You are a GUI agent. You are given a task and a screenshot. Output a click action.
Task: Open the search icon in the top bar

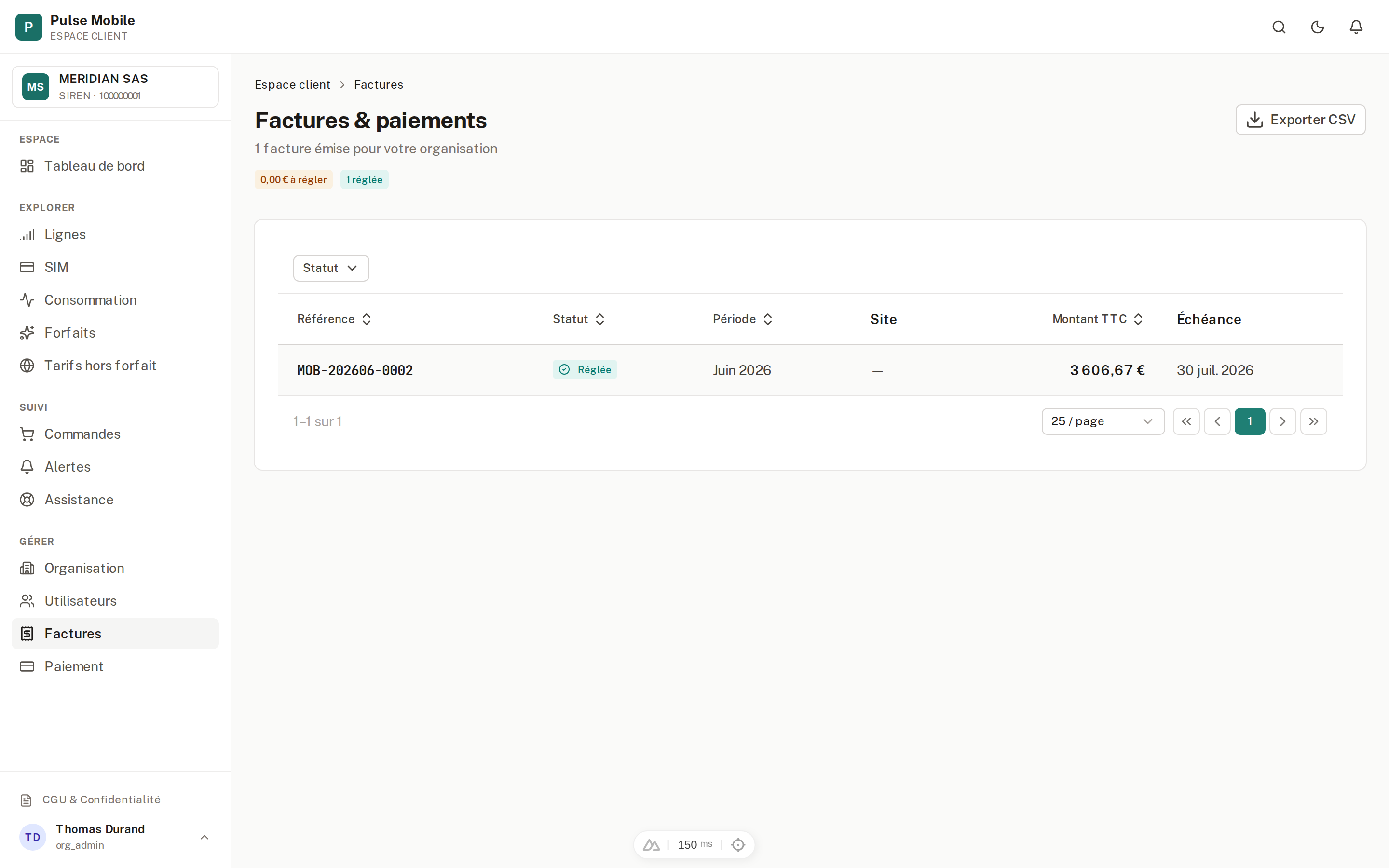coord(1279,27)
